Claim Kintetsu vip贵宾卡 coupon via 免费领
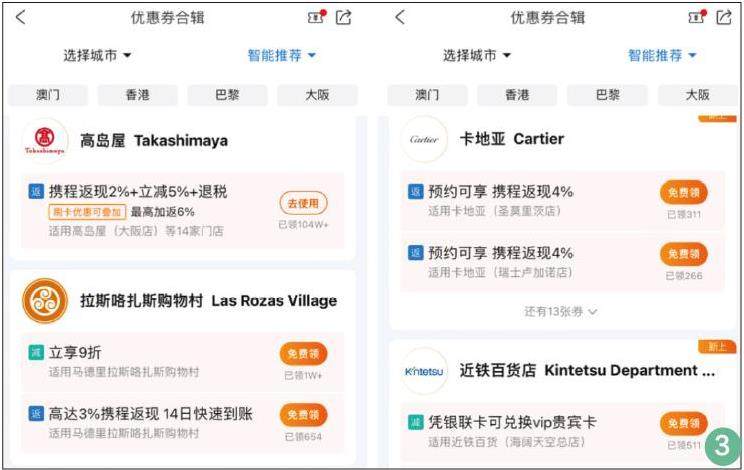 point(683,423)
